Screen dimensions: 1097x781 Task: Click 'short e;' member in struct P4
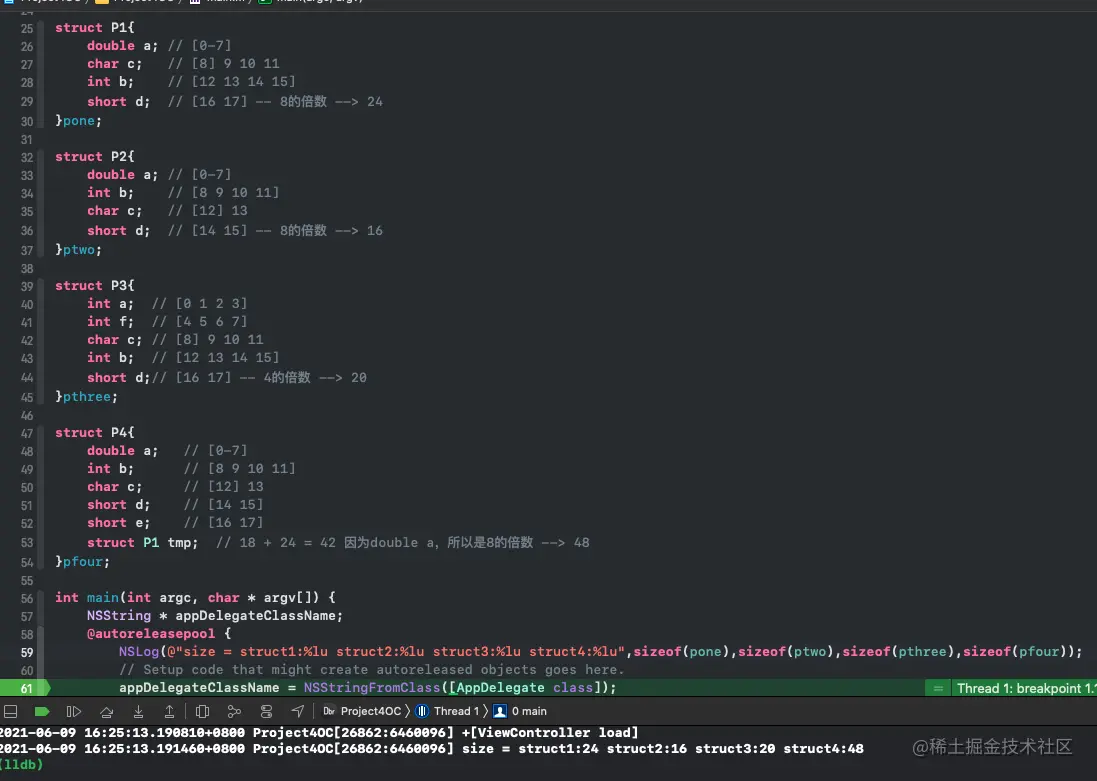[118, 523]
